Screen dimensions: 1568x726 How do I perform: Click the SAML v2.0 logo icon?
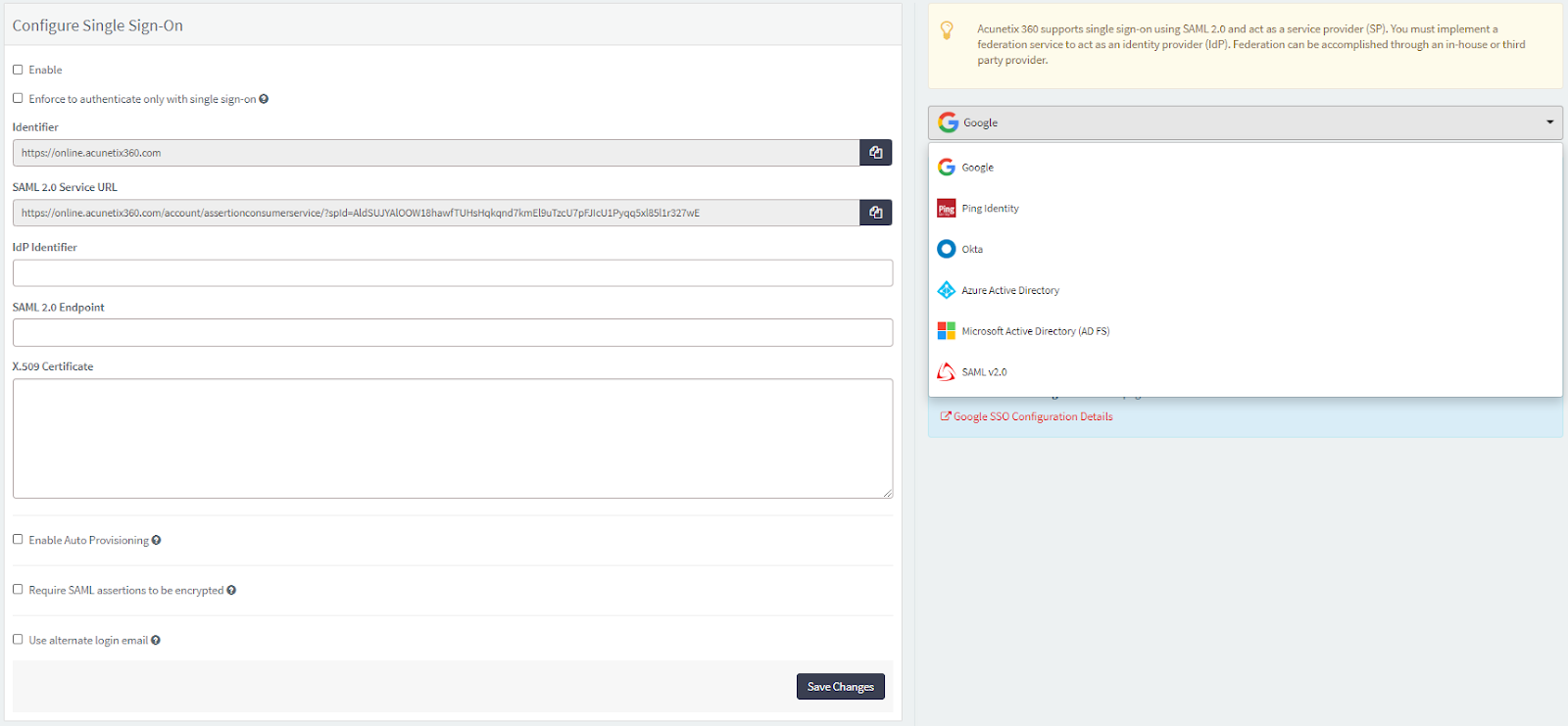tap(947, 372)
